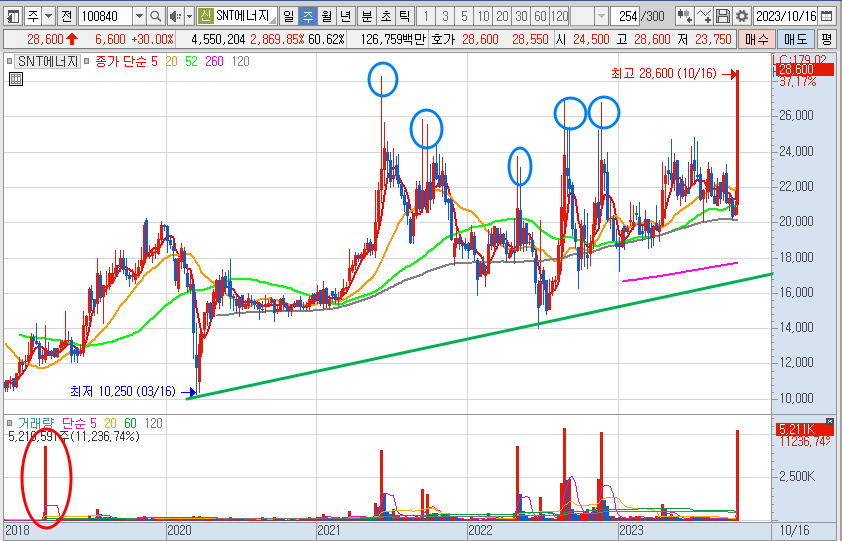This screenshot has height=541, width=842.
Task: Click the small square before SNT에너지 label
Action: (x=9, y=61)
